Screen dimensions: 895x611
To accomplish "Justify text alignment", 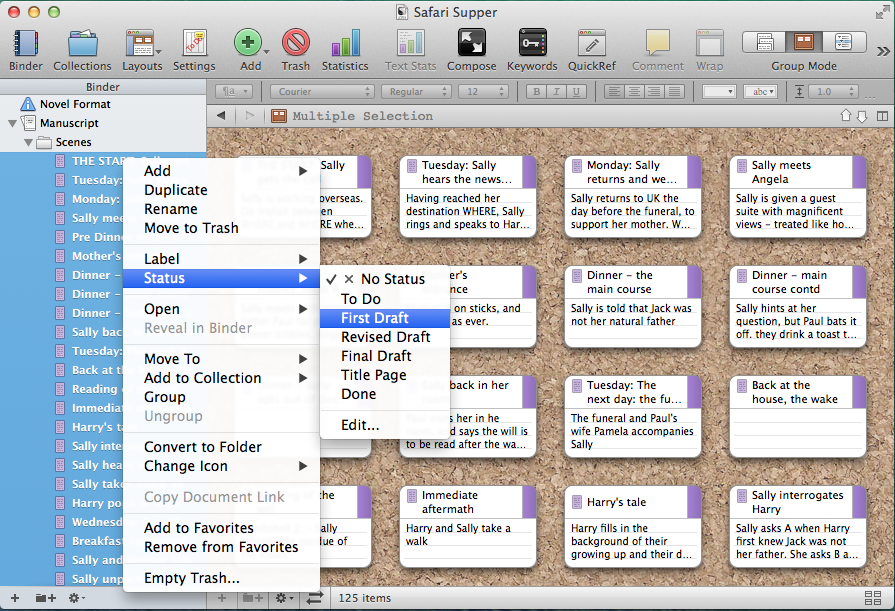I will coord(674,91).
